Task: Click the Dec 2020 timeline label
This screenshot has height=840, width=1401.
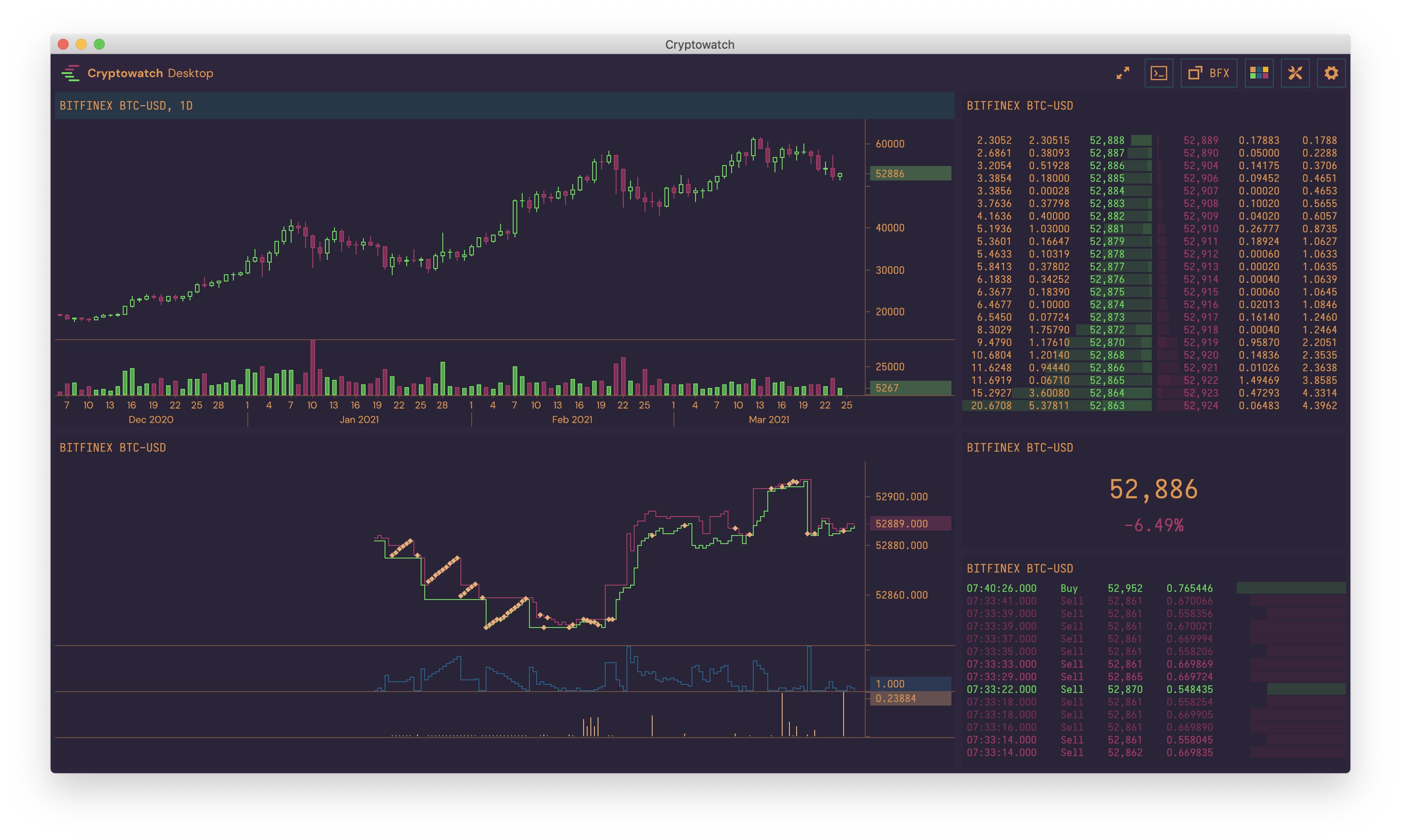Action: [151, 420]
